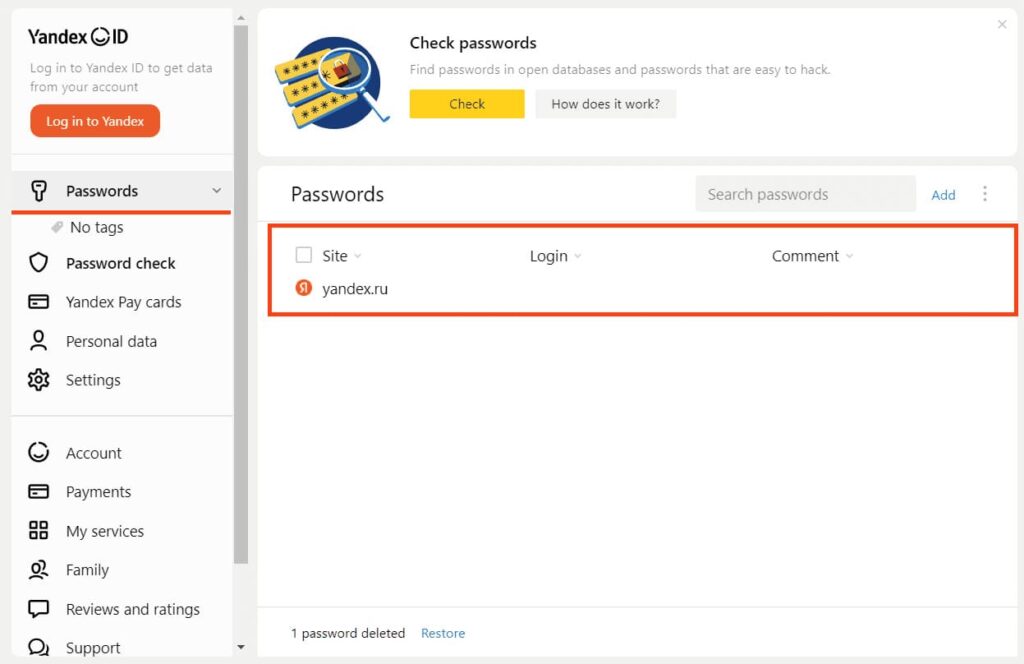Open the Site column sort dropdown
Viewport: 1024px width, 664px height.
coord(358,257)
